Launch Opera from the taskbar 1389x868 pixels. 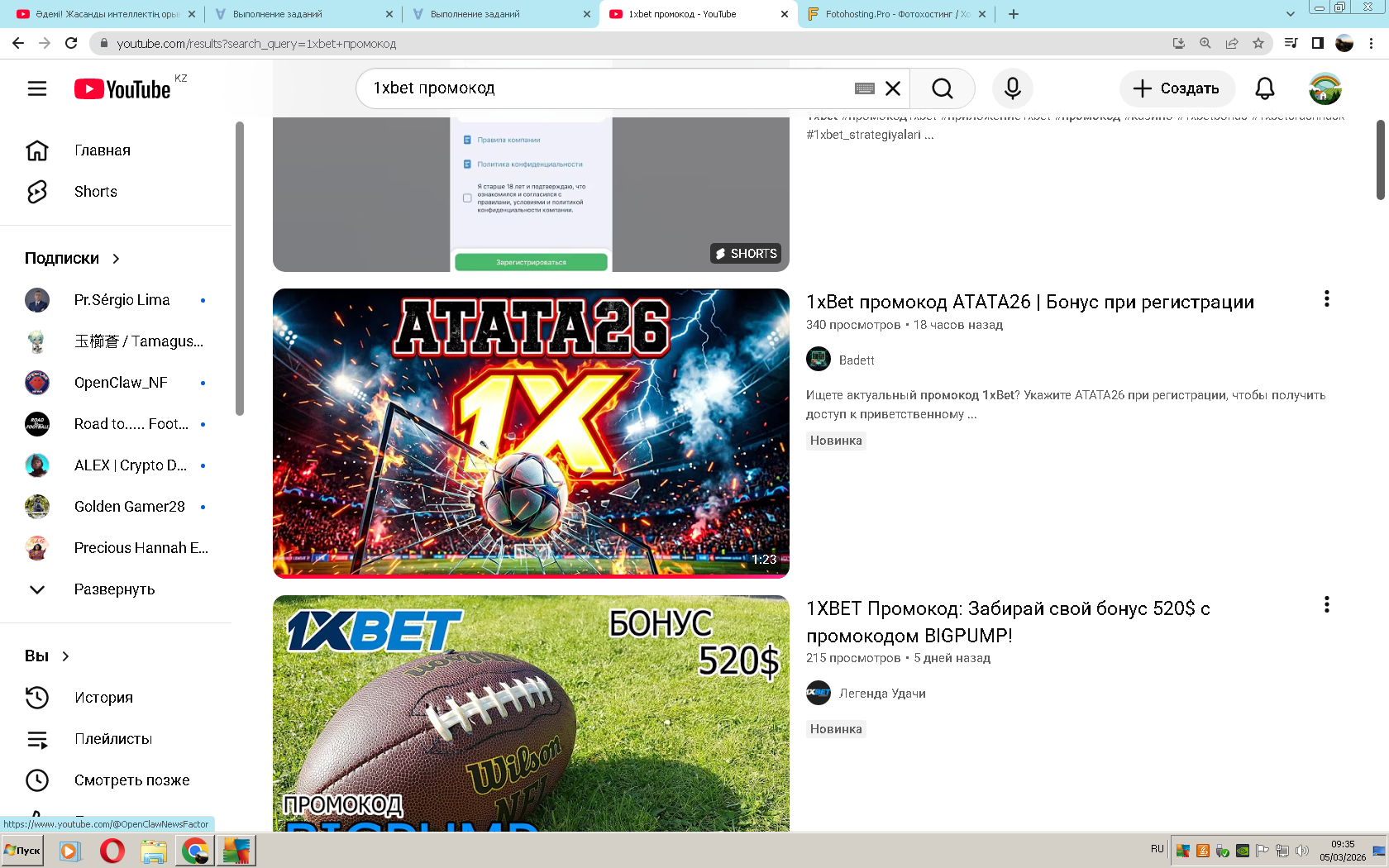112,850
